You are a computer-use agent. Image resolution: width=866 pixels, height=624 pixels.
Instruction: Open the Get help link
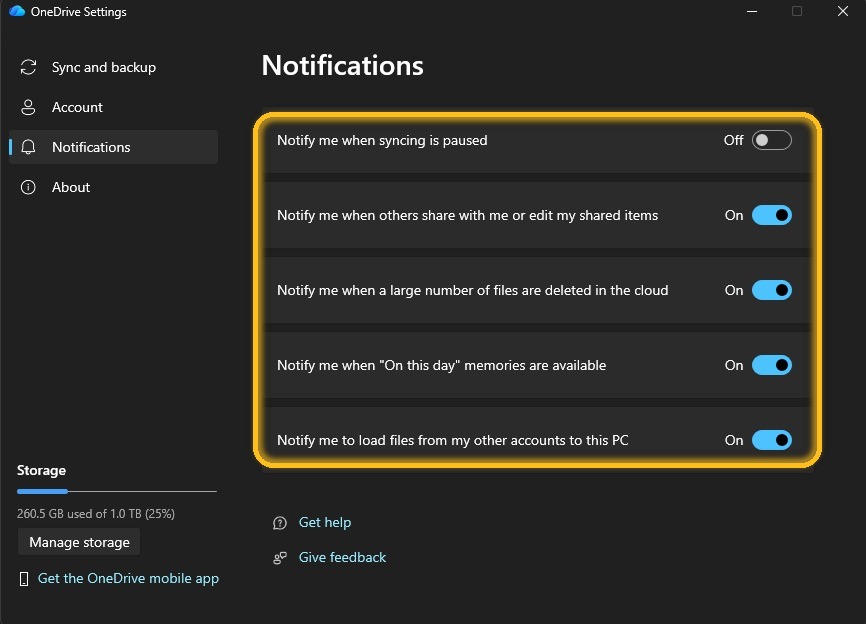point(325,522)
